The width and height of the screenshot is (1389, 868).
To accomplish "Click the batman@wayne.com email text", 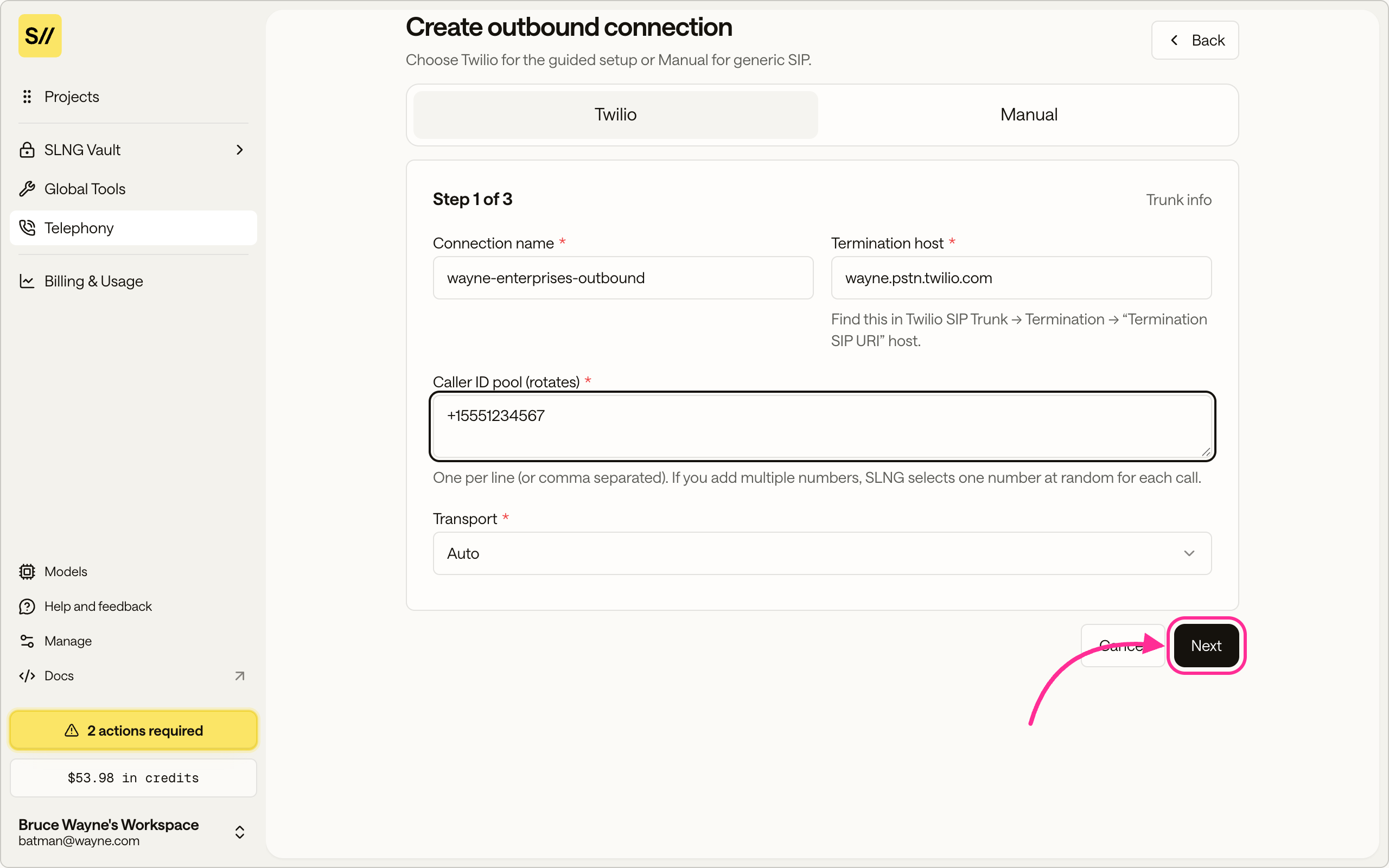I will coord(79,841).
